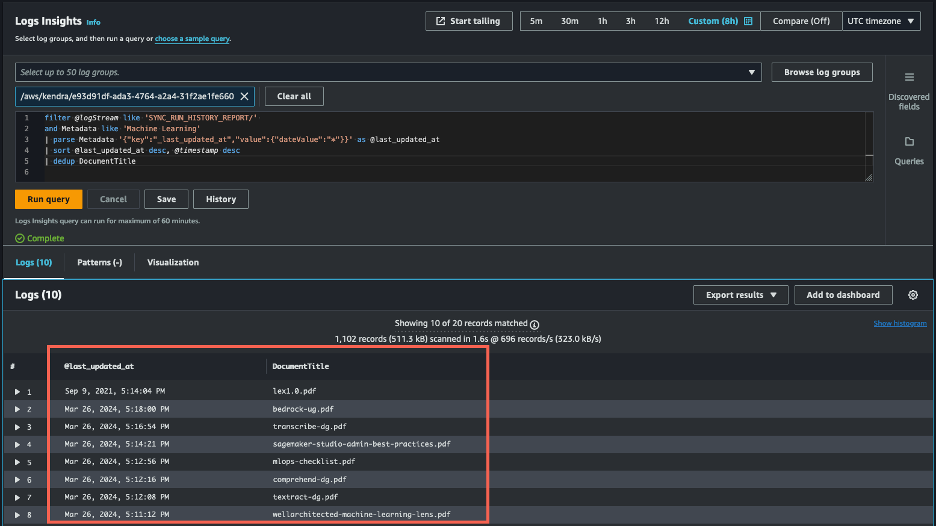This screenshot has height=526, width=936.
Task: Click the info icon next to records matched
Action: pos(534,324)
